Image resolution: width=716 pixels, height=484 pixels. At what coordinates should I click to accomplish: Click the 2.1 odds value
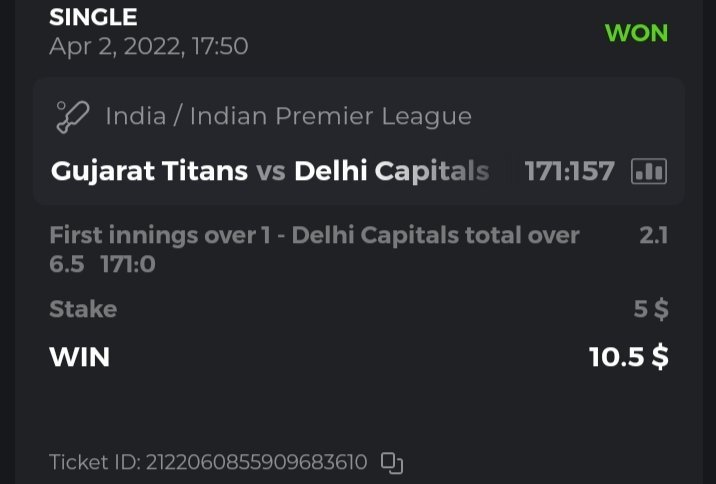(x=653, y=235)
